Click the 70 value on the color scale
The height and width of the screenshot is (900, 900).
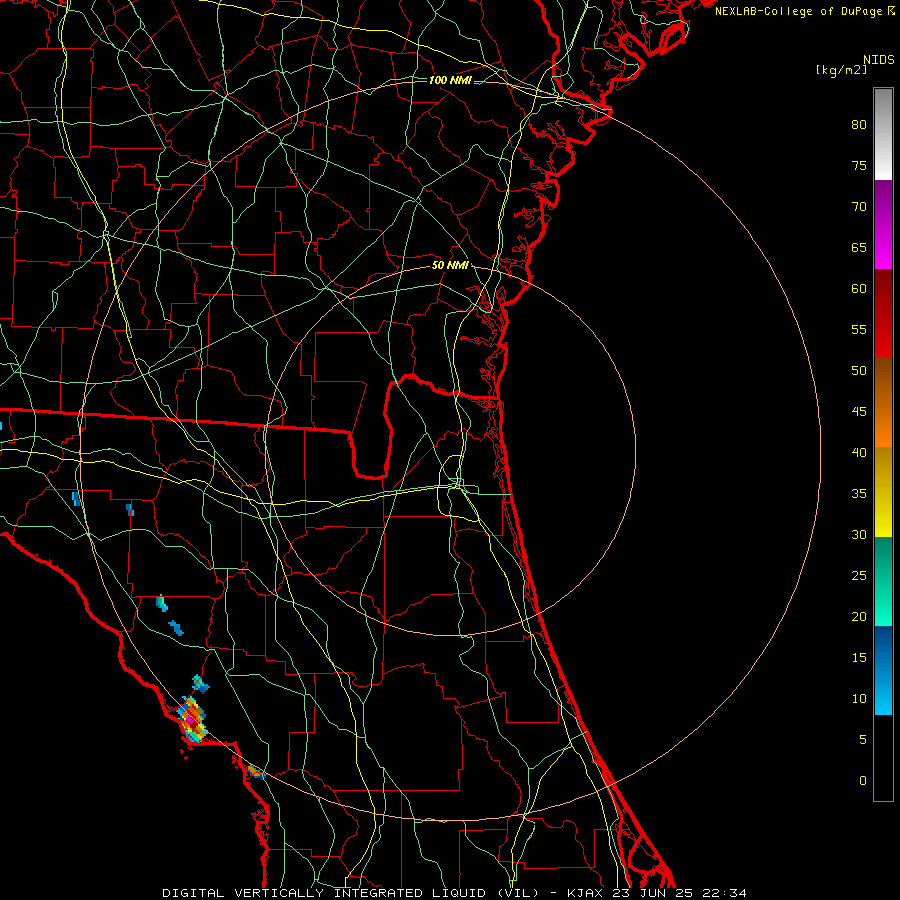pyautogui.click(x=859, y=207)
